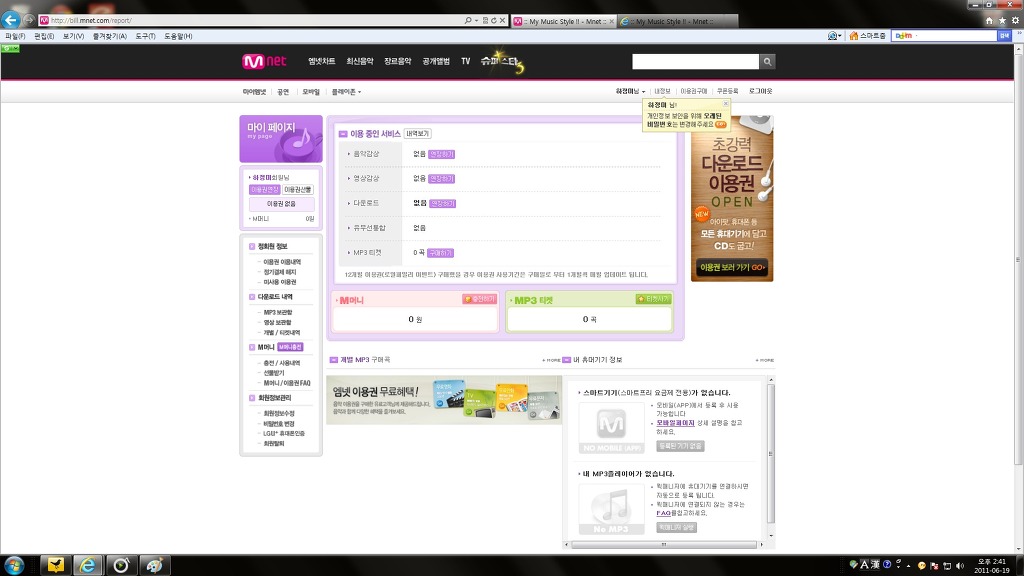The image size is (1024, 576).
Task: Click the IE Favorites star icon
Action: 1002,20
